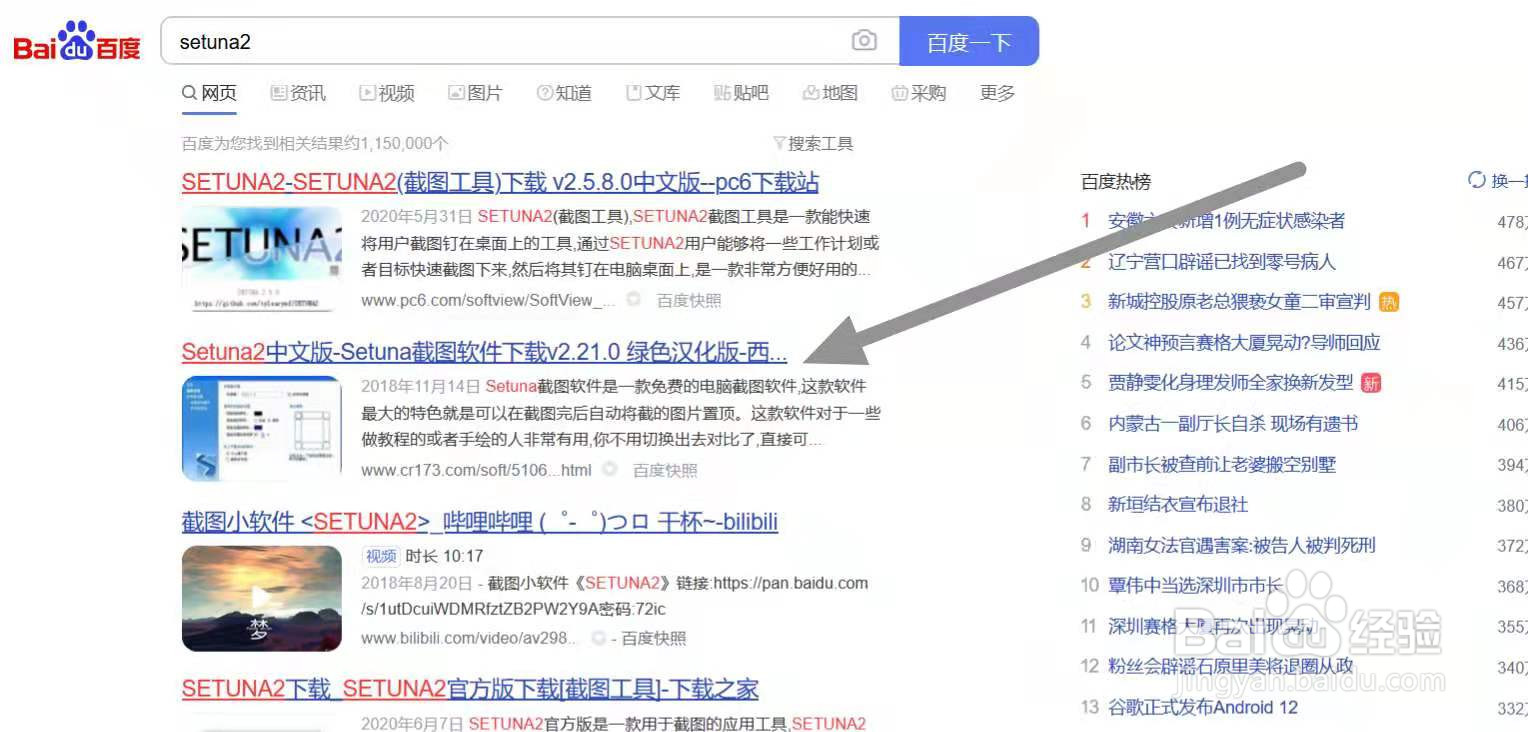Open hot item 辽宁营口辟谣已找到零号病人
The image size is (1528, 732).
(1221, 262)
